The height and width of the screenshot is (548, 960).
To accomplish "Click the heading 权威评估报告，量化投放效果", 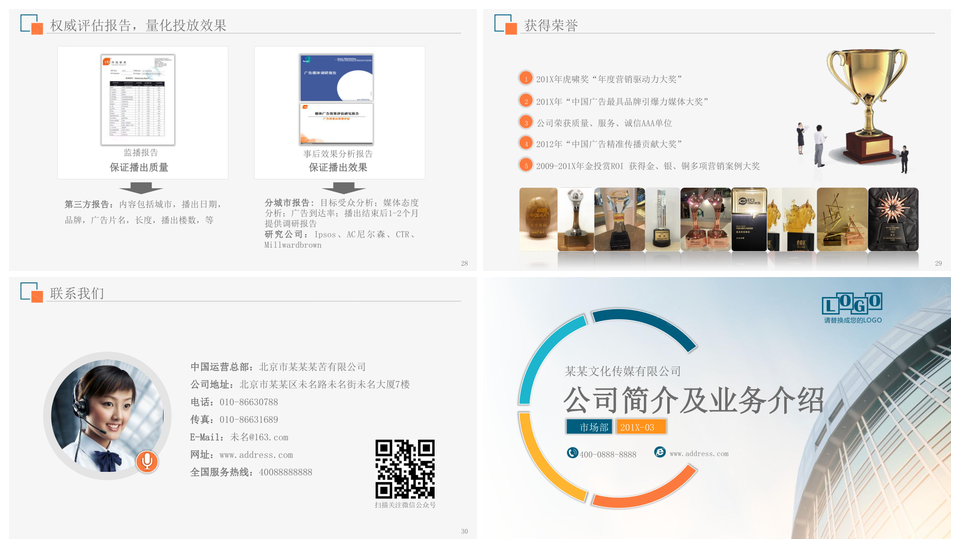I will point(138,25).
